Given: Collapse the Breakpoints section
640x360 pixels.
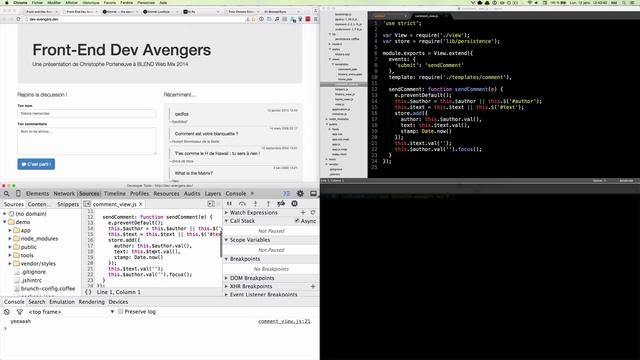Looking at the screenshot, I should [x=227, y=259].
